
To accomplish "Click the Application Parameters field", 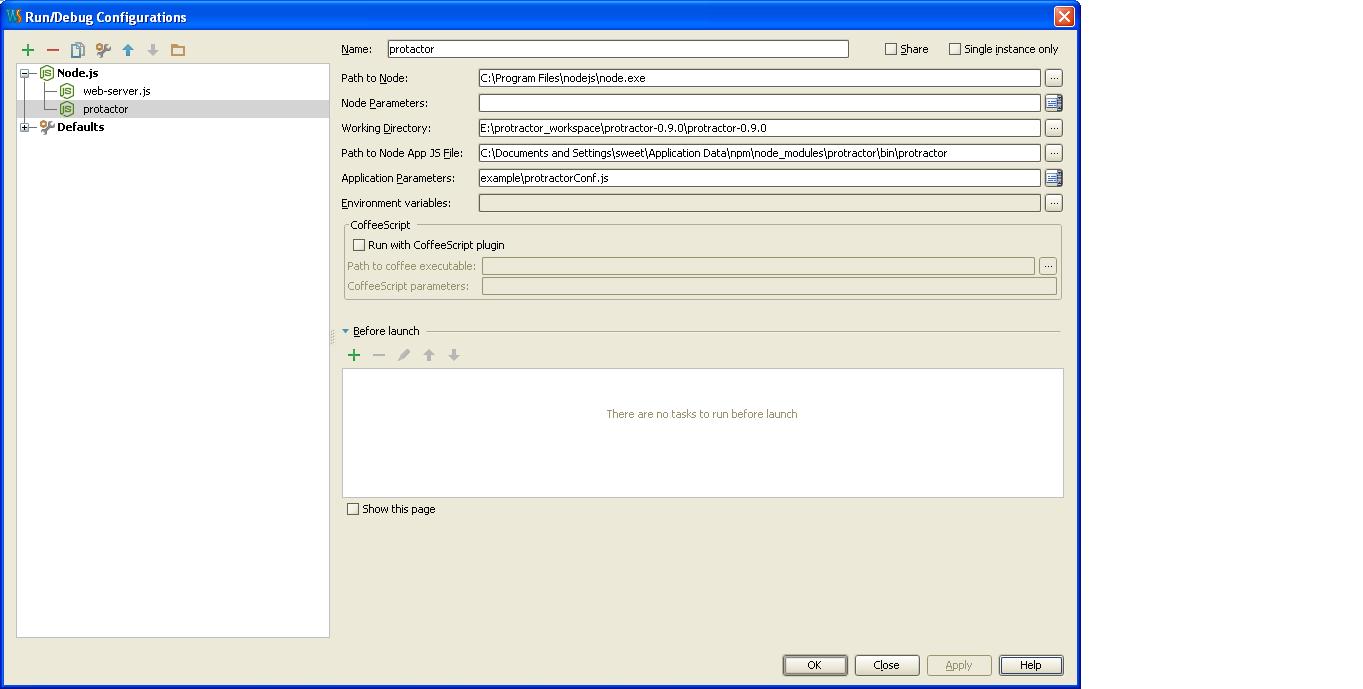I will point(760,178).
